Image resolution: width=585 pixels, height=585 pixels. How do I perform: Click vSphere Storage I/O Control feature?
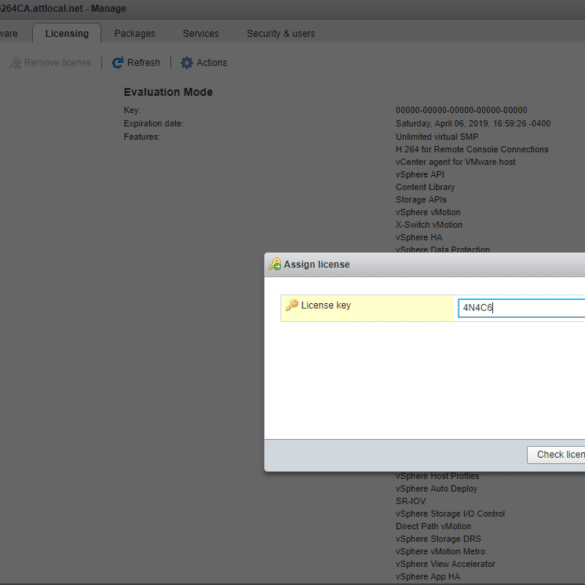450,514
